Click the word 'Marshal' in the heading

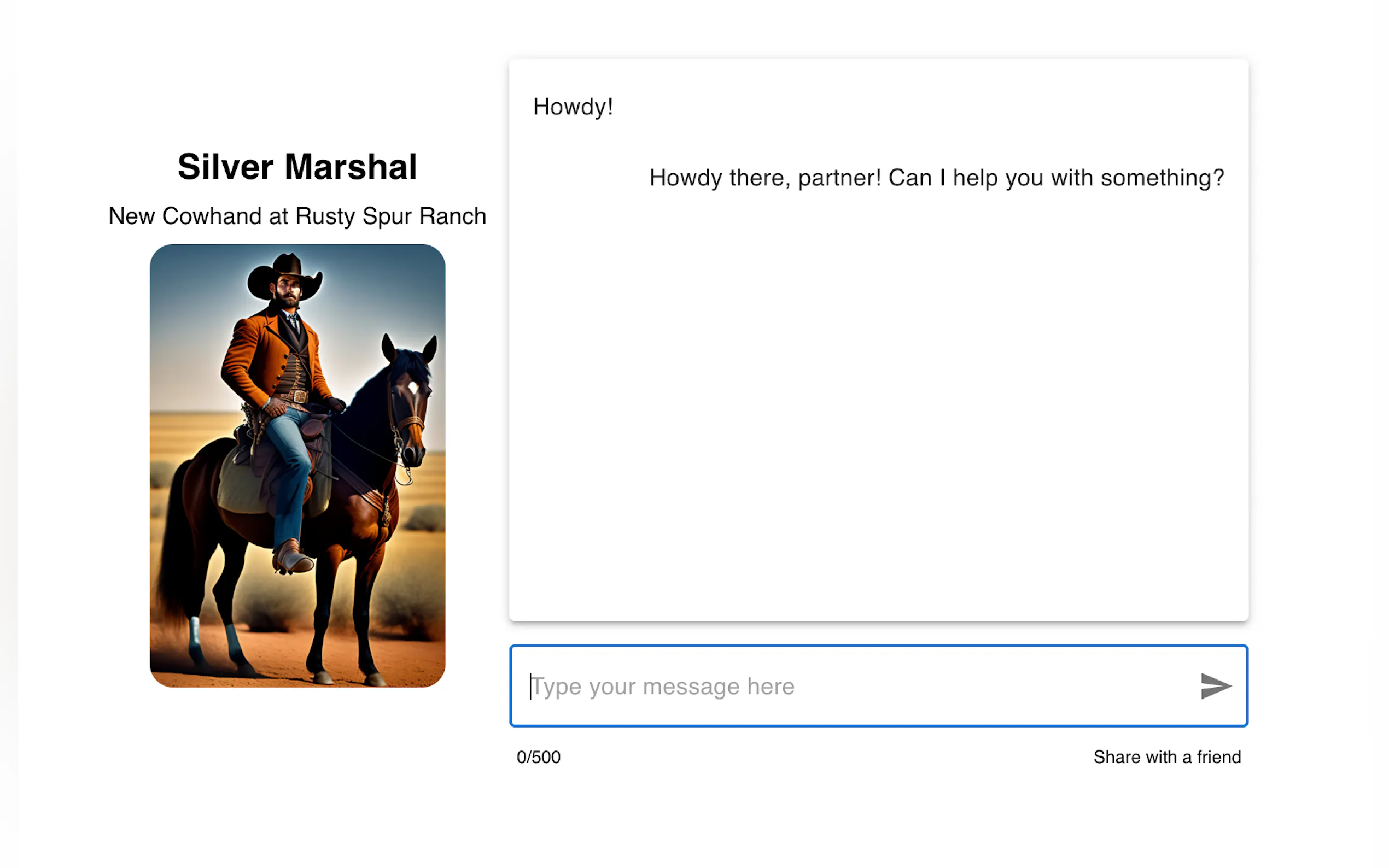tap(351, 167)
